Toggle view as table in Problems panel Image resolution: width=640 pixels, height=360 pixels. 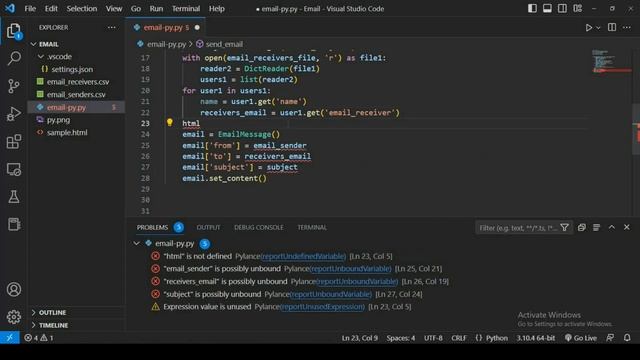coord(596,227)
